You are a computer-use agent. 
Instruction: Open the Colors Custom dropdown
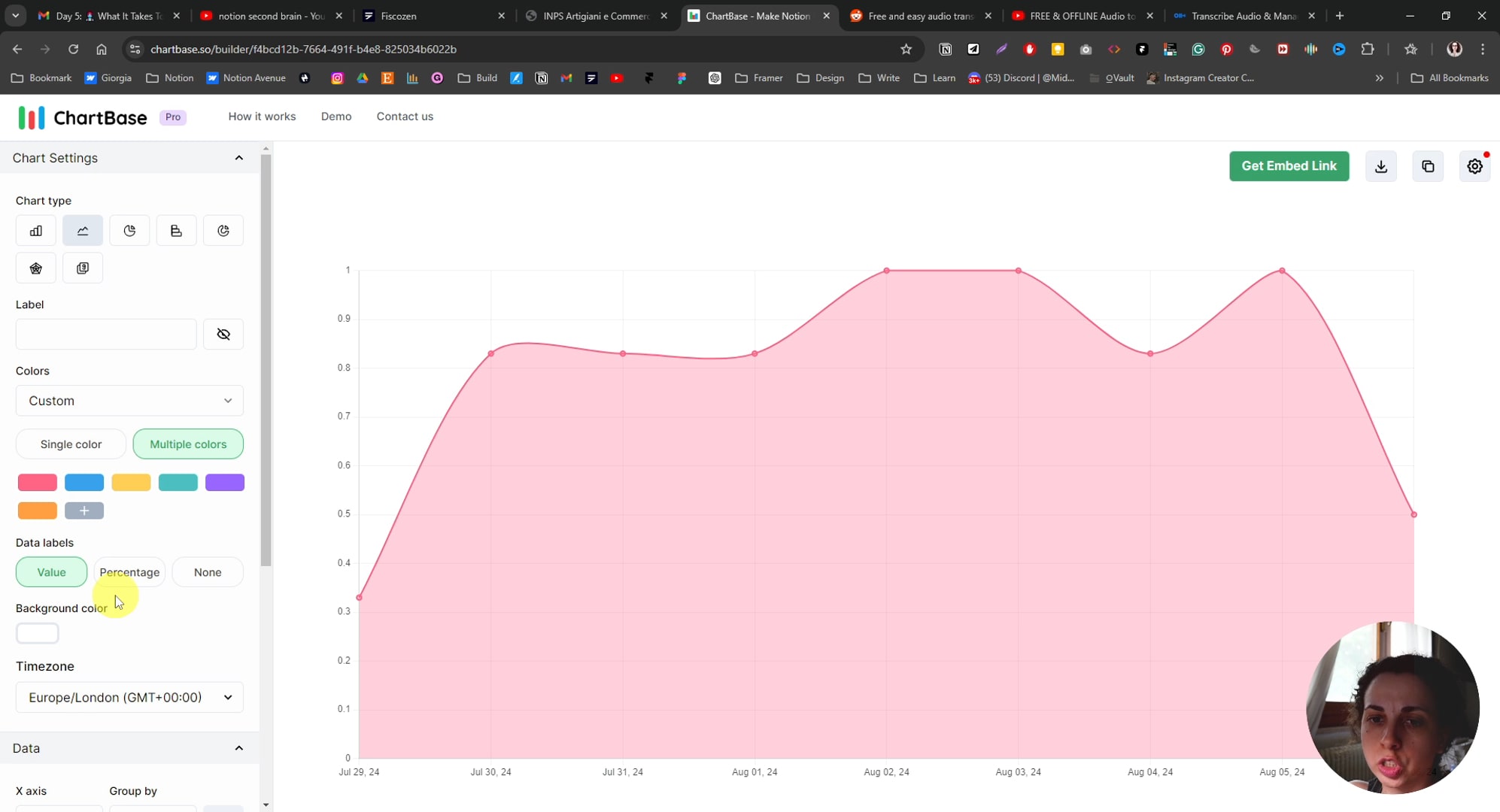pos(129,401)
